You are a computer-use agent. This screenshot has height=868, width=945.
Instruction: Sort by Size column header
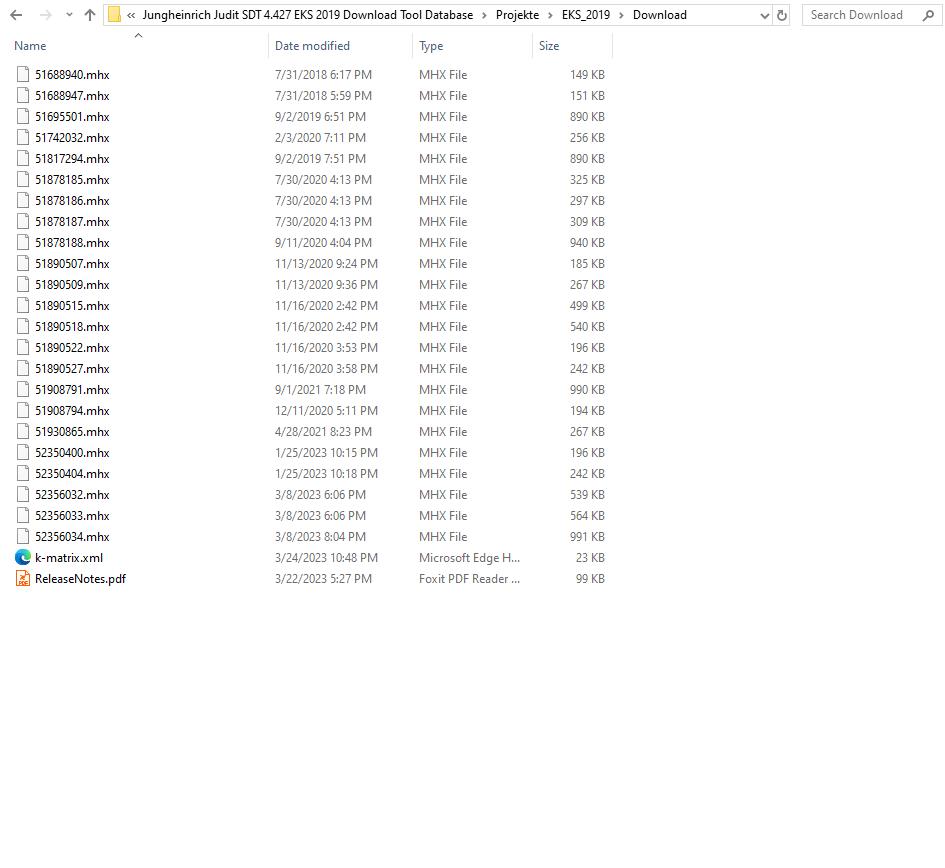(x=549, y=46)
